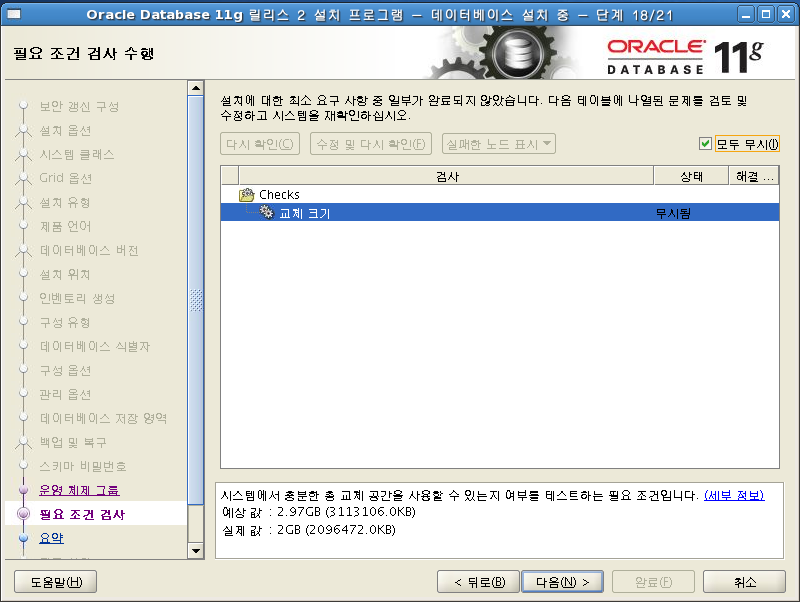Select the Checks tree node
This screenshot has height=602, width=800.
tap(279, 194)
